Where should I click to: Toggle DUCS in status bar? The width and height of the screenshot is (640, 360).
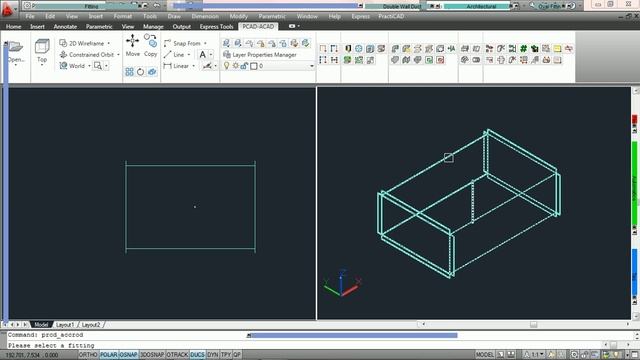point(198,355)
